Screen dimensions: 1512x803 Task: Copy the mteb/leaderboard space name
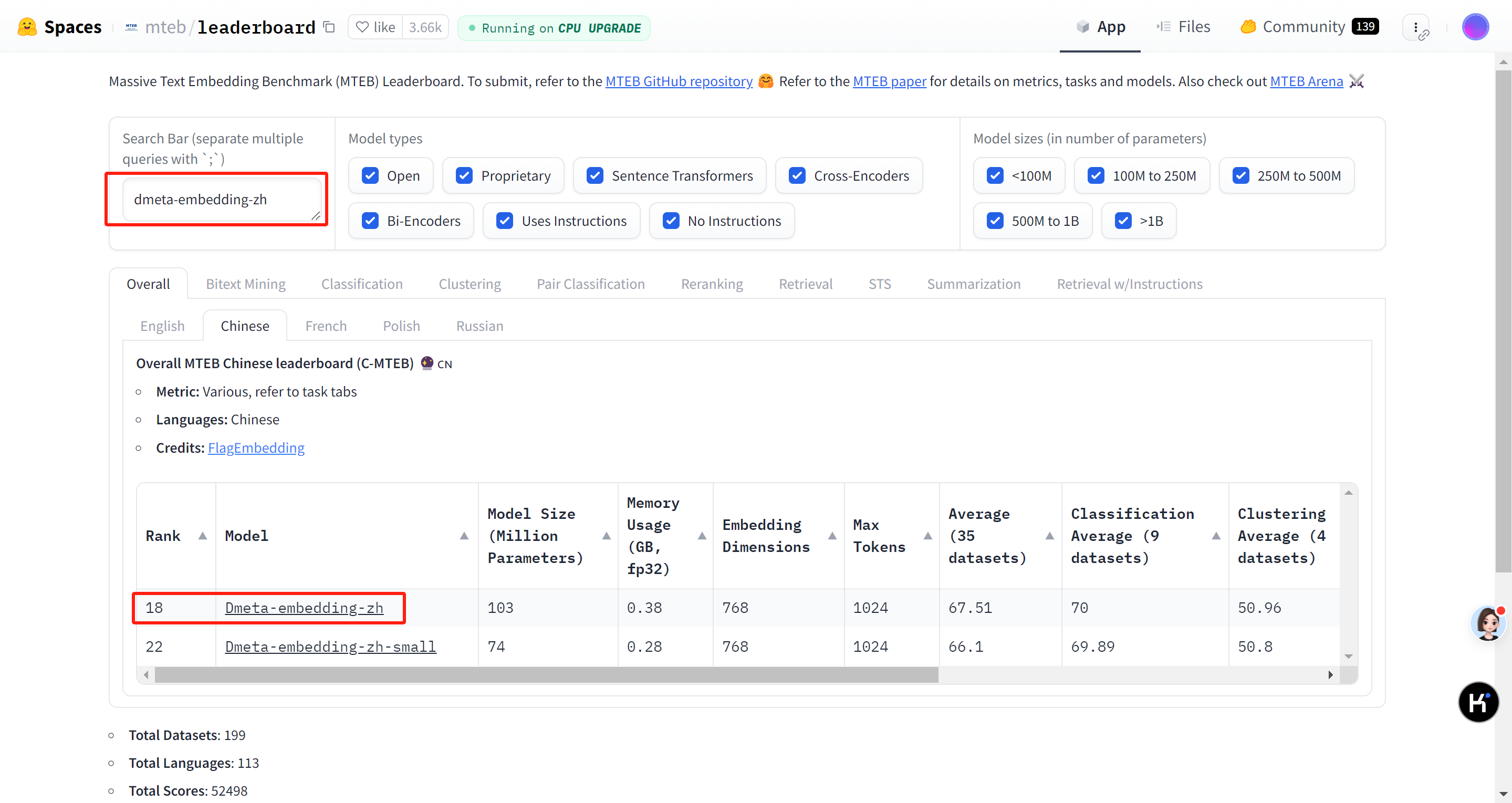[329, 27]
